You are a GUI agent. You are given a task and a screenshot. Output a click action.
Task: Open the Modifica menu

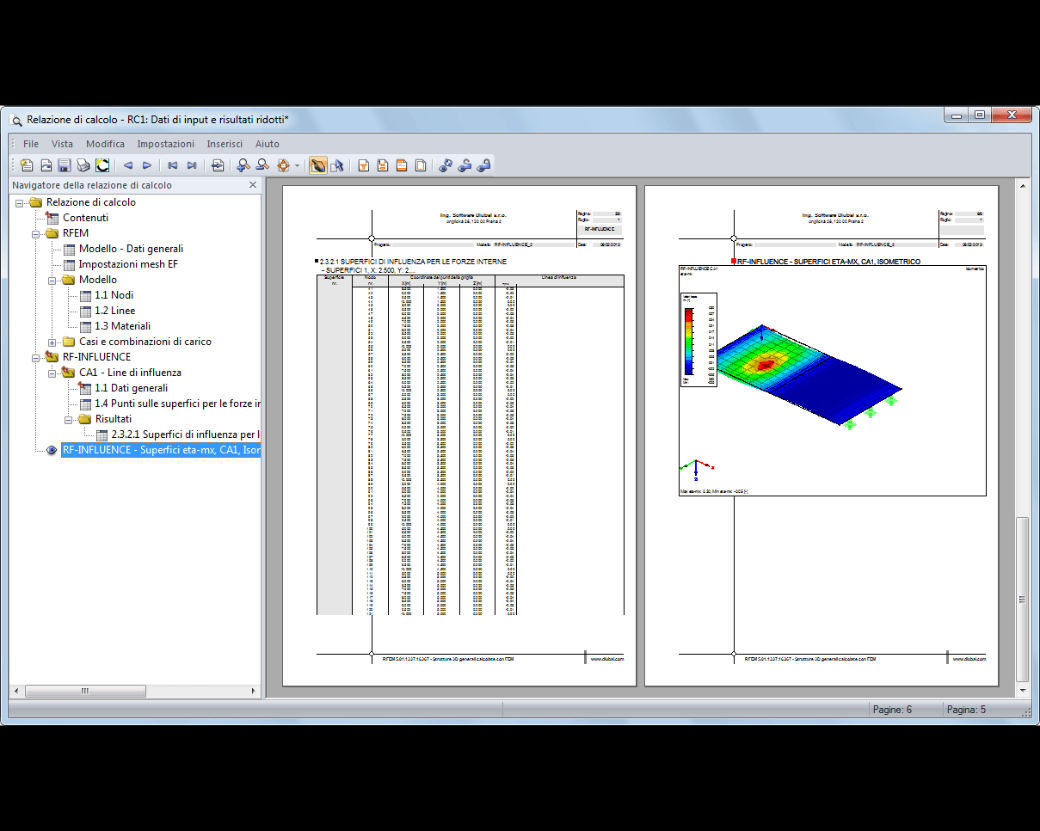click(105, 143)
